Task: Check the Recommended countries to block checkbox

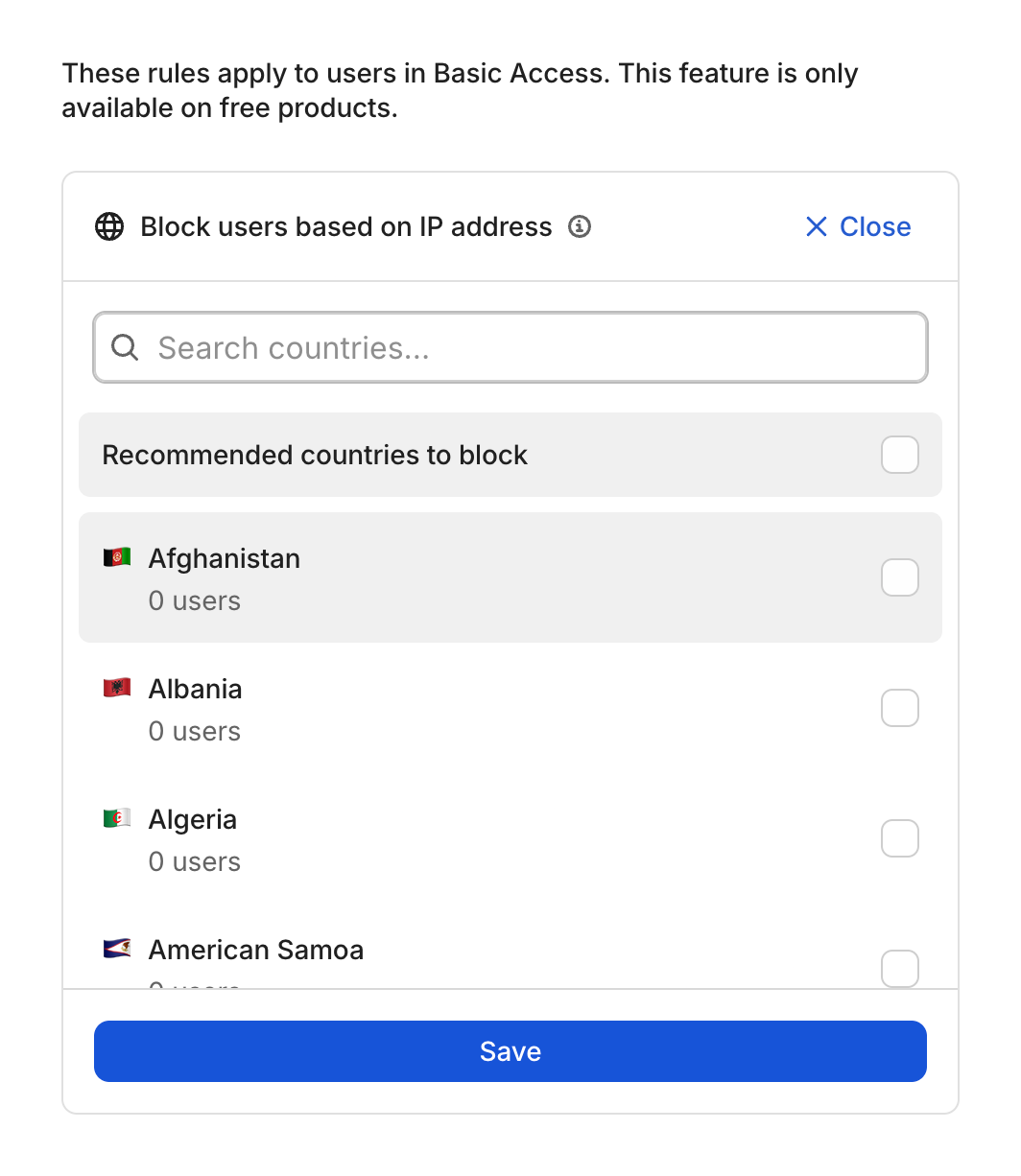Action: coord(899,455)
